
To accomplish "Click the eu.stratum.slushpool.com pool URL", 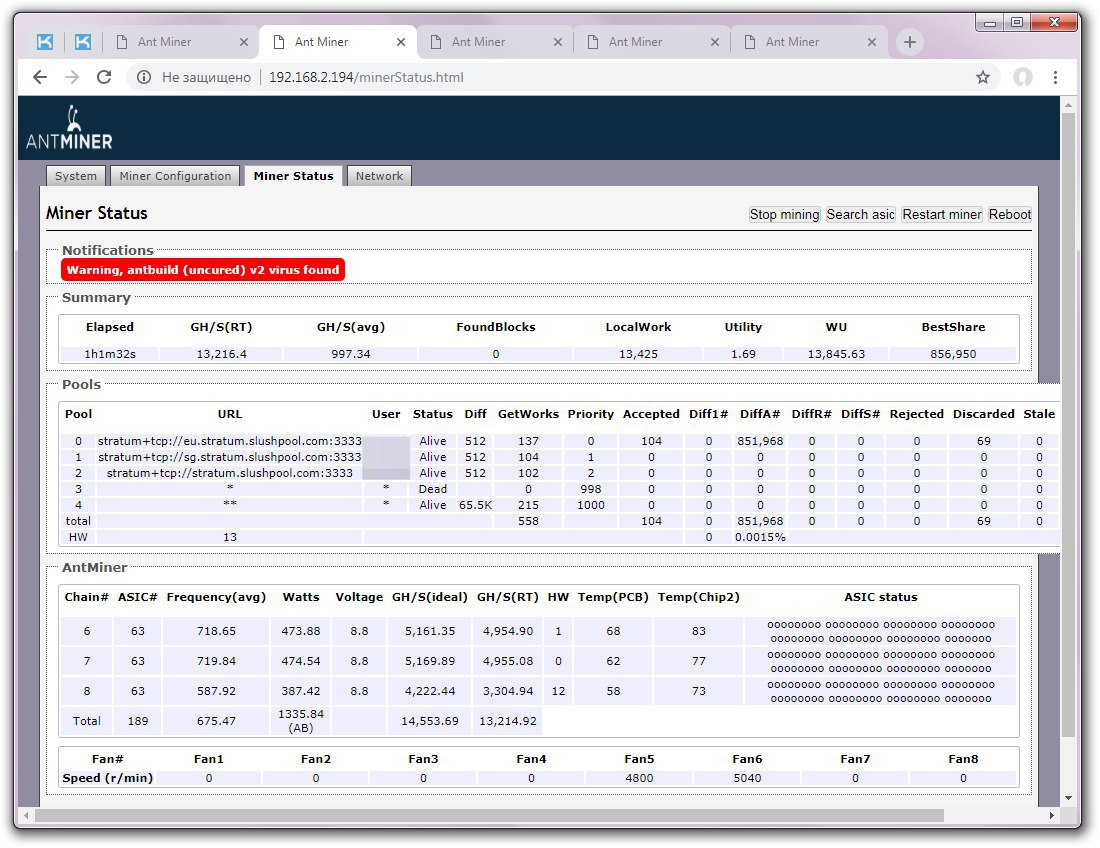I will coord(229,441).
